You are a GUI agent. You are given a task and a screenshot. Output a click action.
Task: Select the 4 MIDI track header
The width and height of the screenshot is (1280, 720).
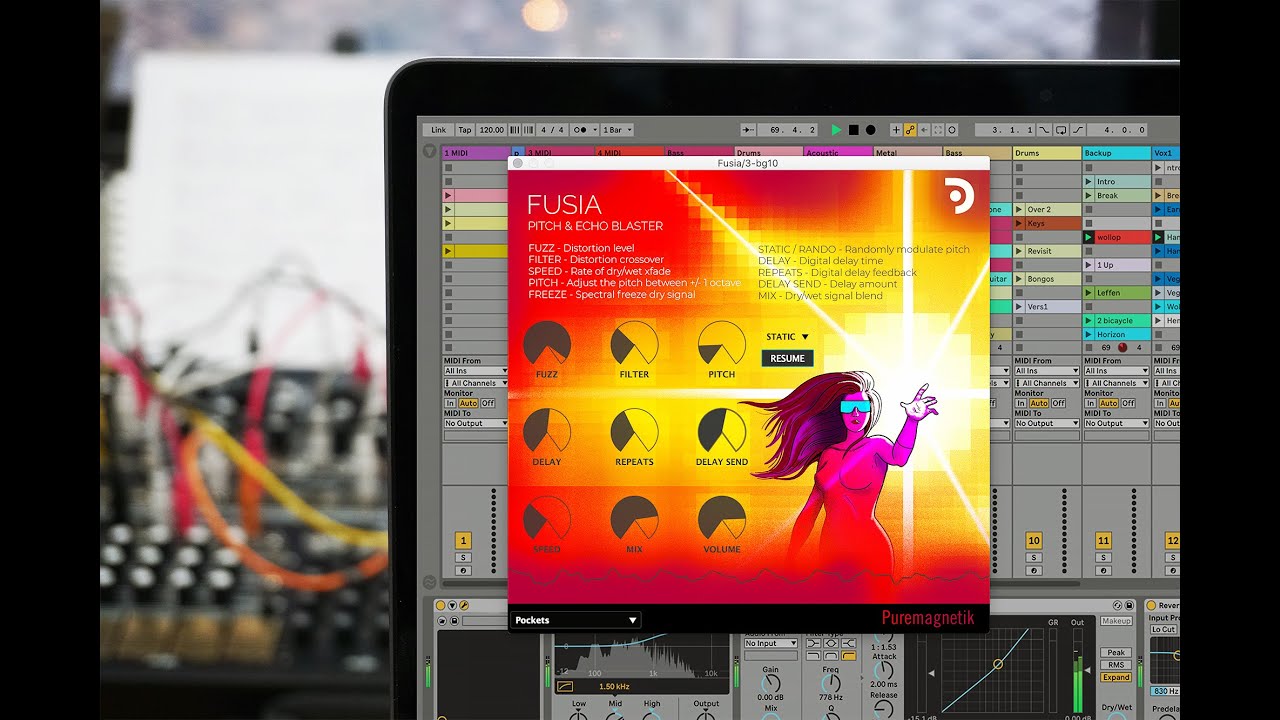tap(629, 153)
